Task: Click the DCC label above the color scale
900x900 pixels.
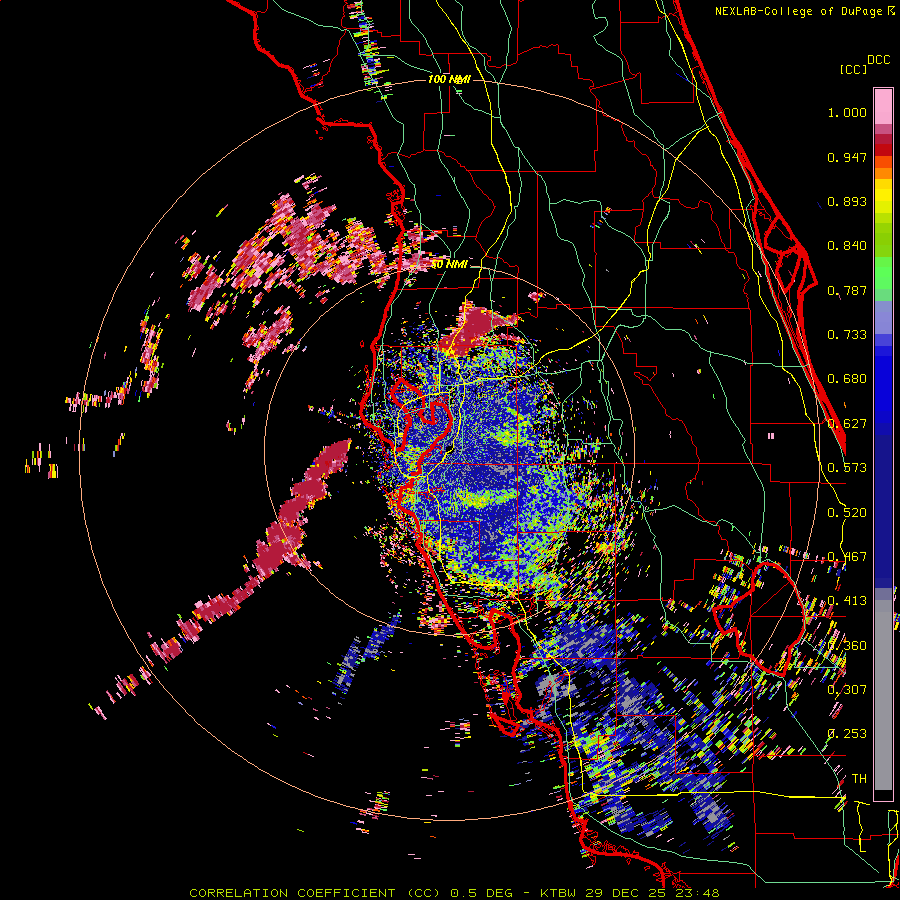Action: [879, 60]
